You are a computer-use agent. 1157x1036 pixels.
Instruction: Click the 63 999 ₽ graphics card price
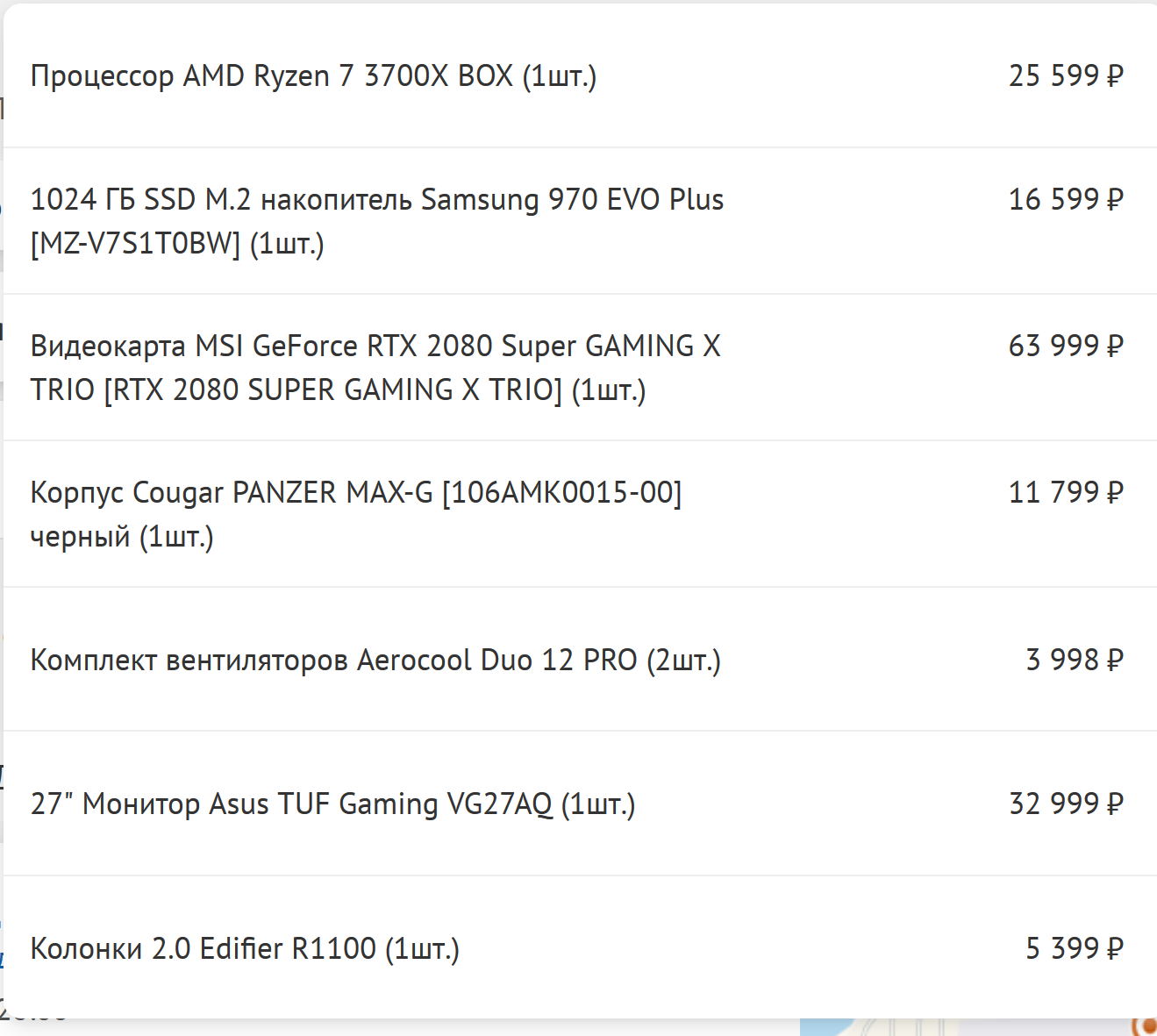[1065, 347]
